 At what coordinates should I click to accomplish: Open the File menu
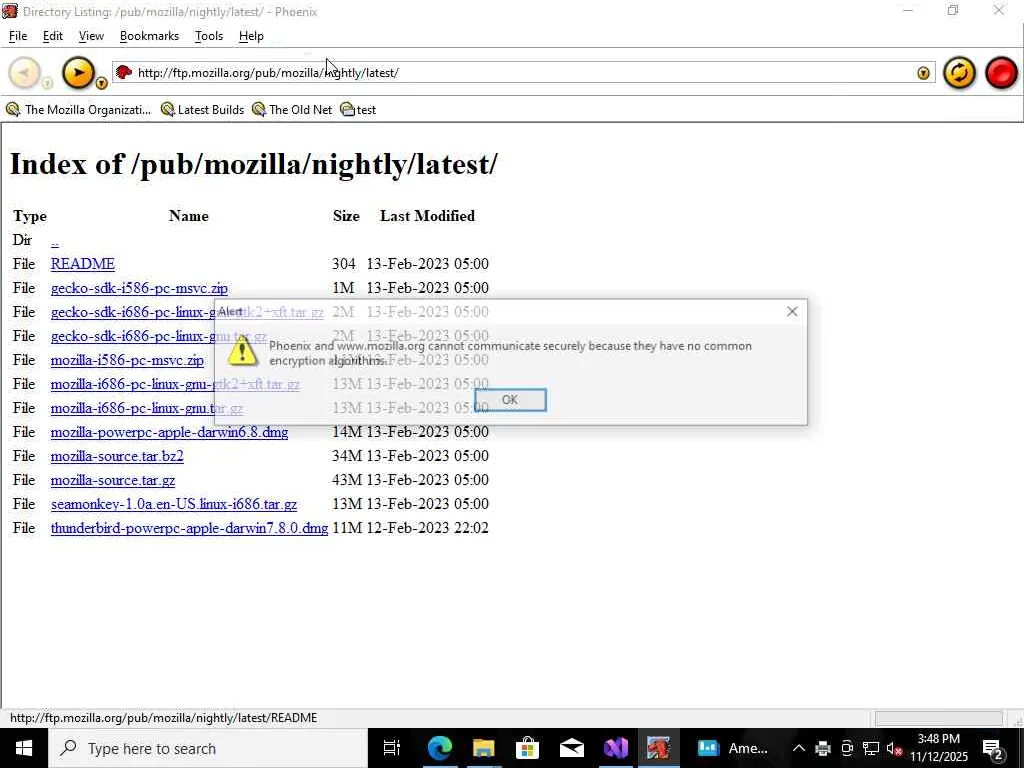18,36
